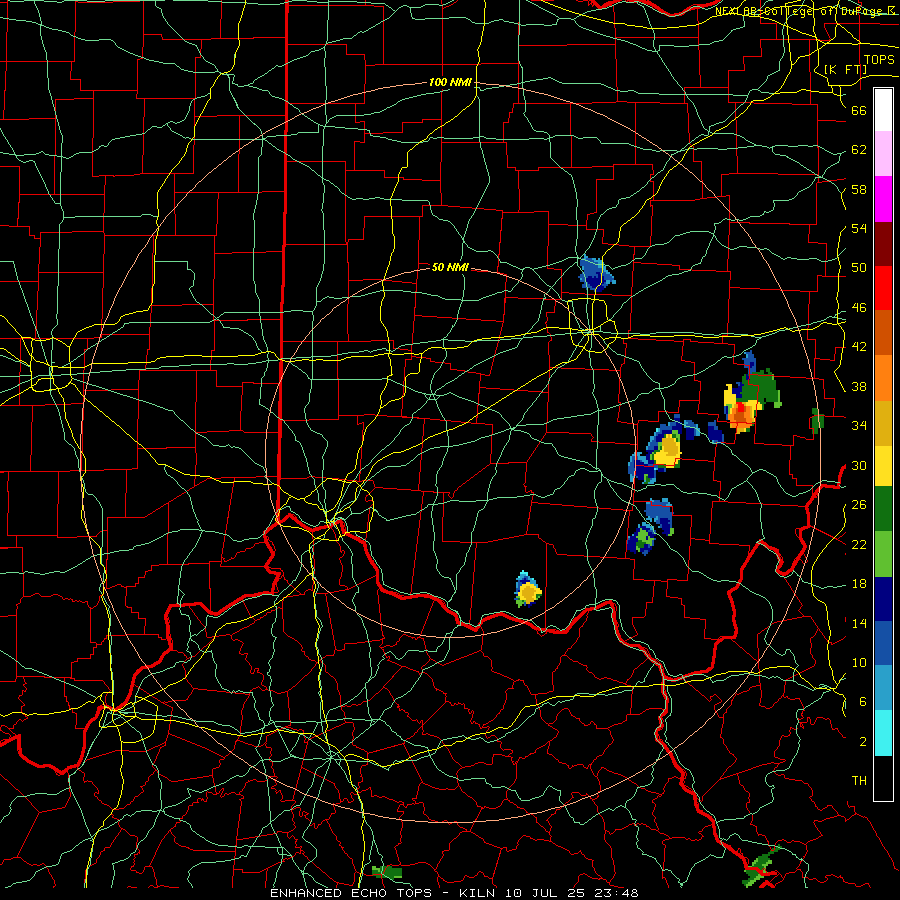900x900 pixels.
Task: Click the 22 label on the tops scale
Action: [859, 544]
